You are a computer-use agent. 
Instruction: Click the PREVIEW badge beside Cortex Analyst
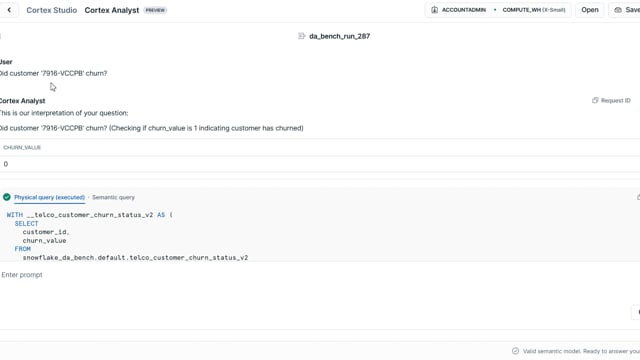155,10
